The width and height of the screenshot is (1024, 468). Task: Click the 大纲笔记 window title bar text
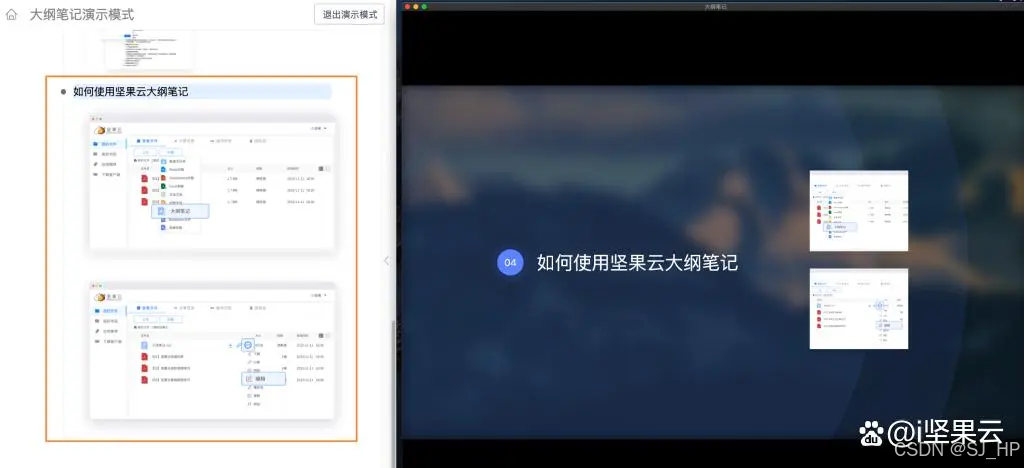tap(715, 7)
